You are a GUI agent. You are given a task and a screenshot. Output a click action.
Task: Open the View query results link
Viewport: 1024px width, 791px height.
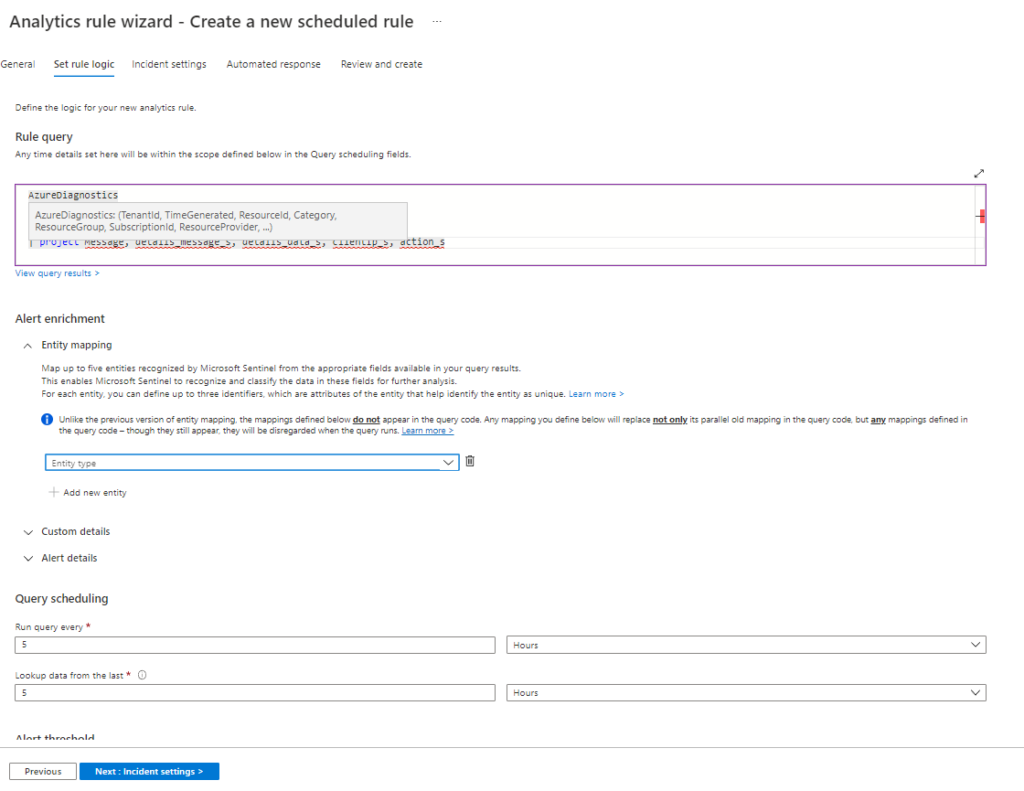click(57, 272)
